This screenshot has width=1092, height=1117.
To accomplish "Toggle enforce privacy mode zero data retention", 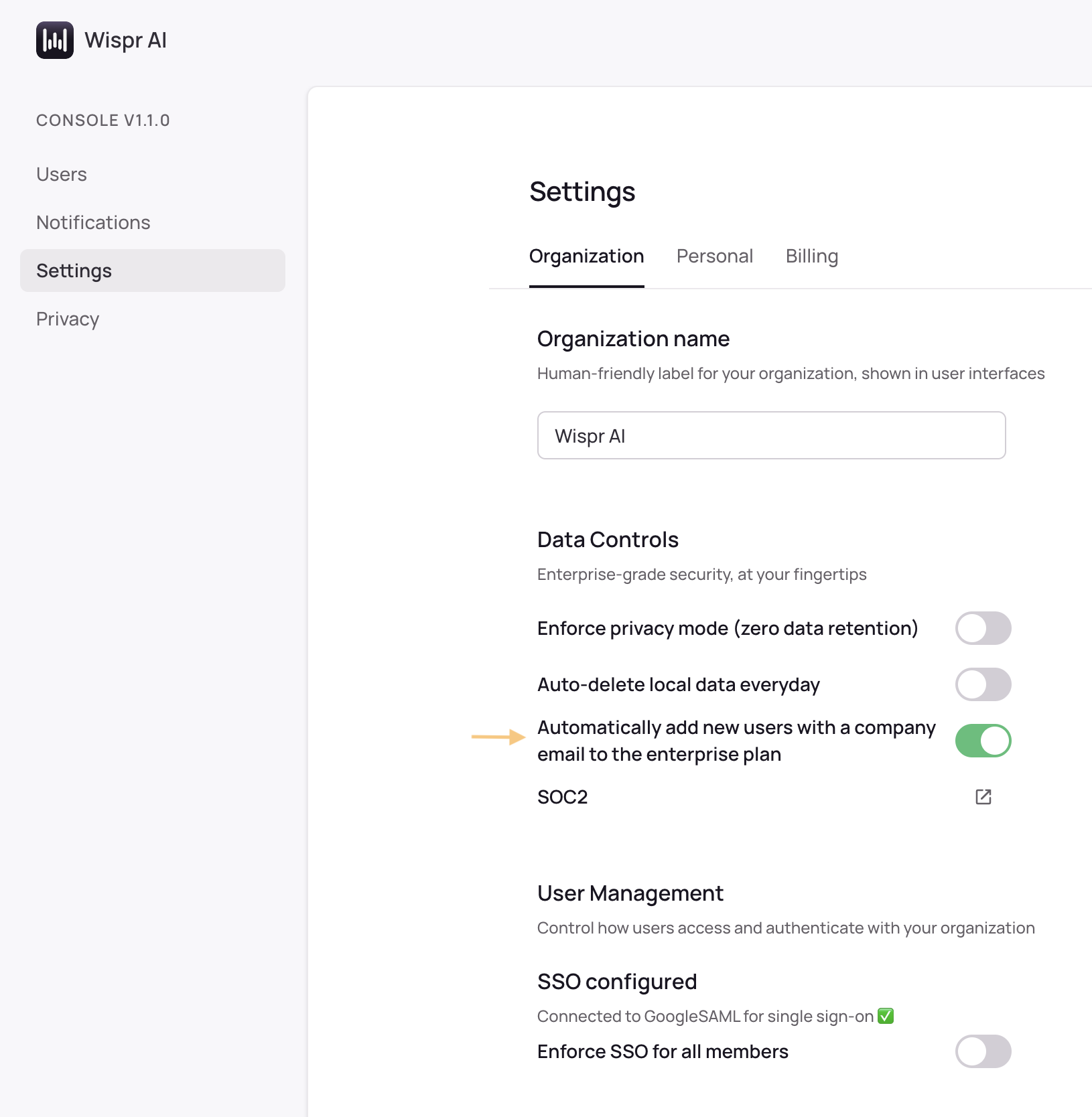I will 983,628.
